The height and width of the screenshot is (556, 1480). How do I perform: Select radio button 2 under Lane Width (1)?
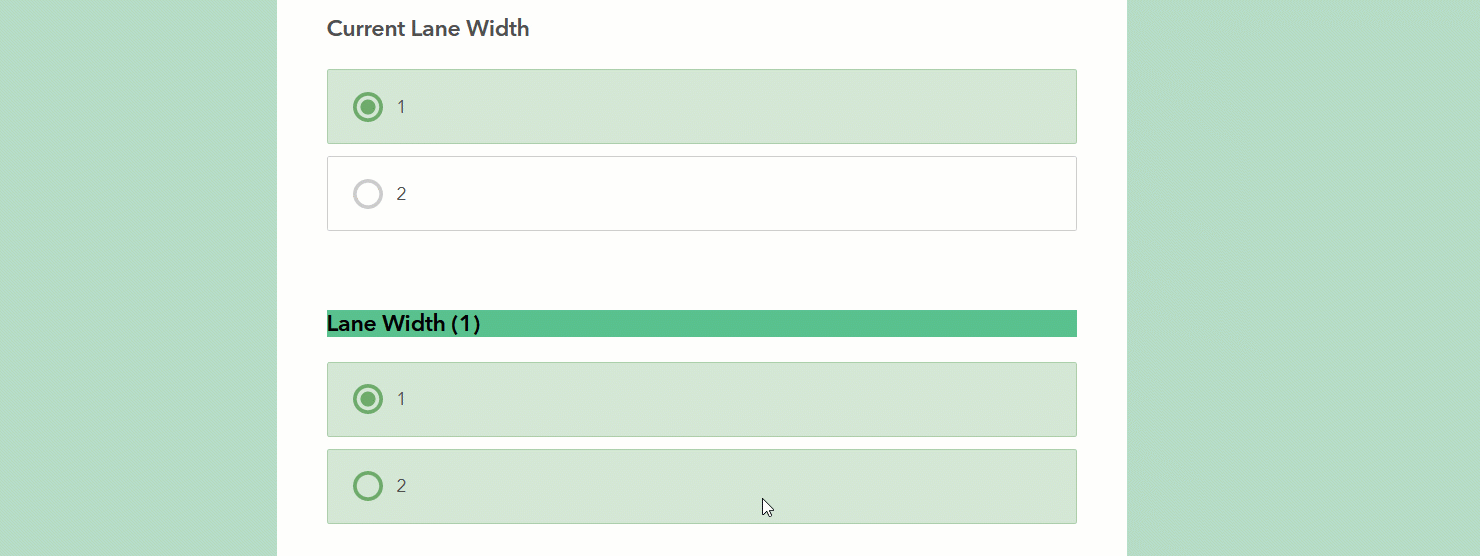[x=368, y=486]
